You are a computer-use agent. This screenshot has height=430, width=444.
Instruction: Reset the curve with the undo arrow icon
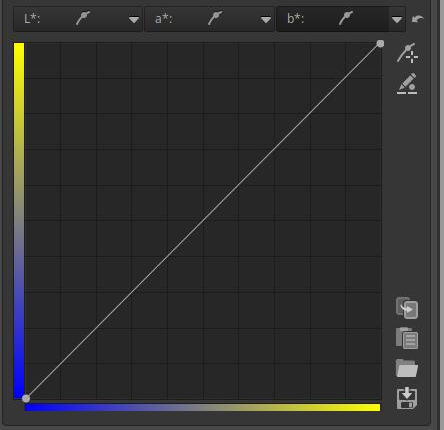(x=417, y=19)
